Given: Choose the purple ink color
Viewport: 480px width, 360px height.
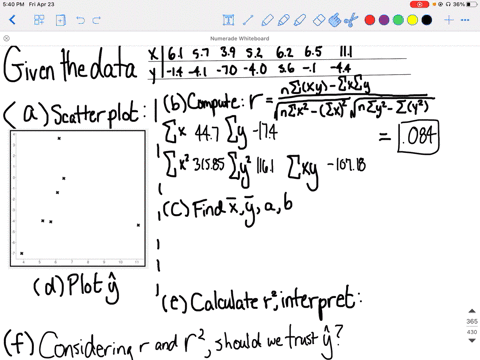Looking at the screenshot, I should 384,20.
